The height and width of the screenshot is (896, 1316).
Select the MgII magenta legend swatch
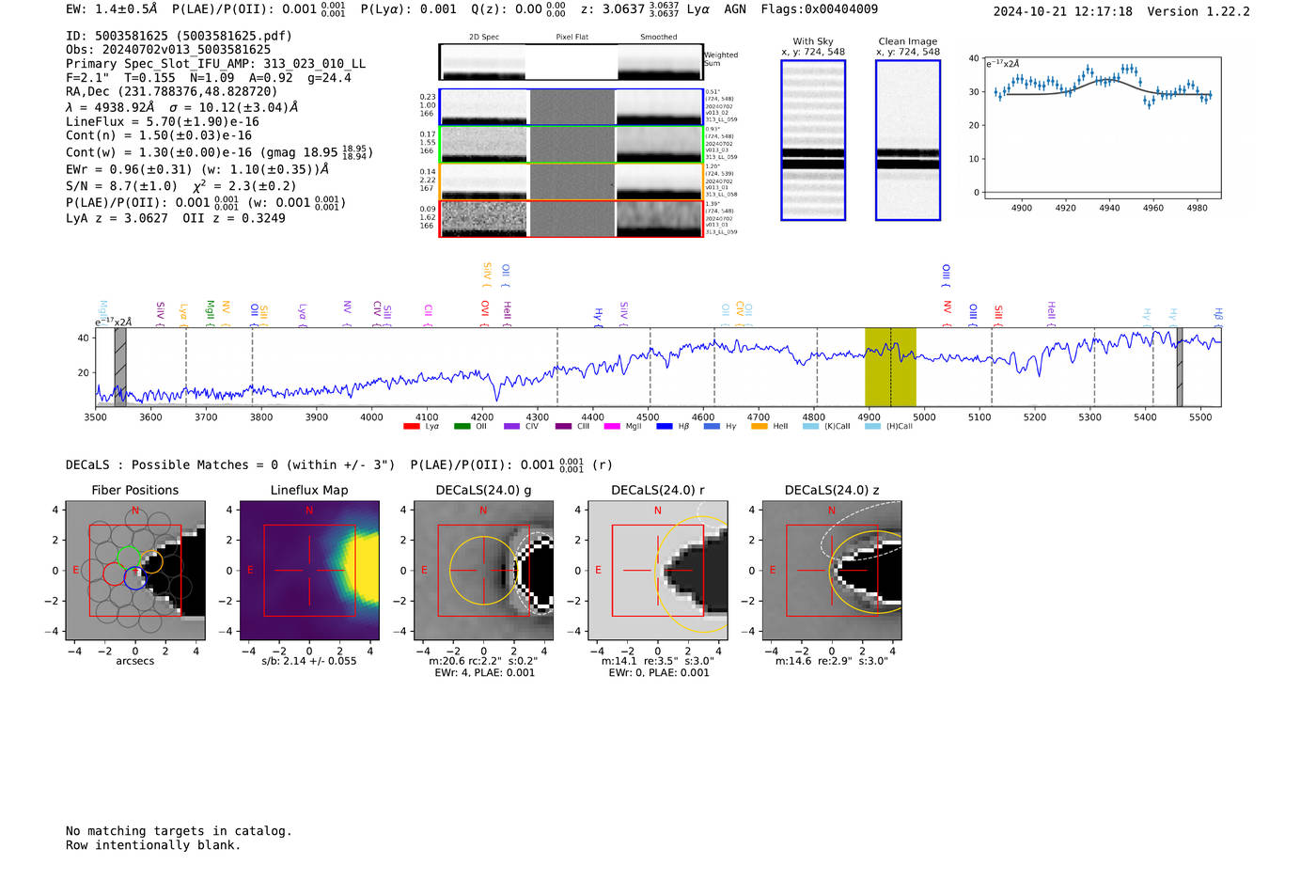[611, 427]
